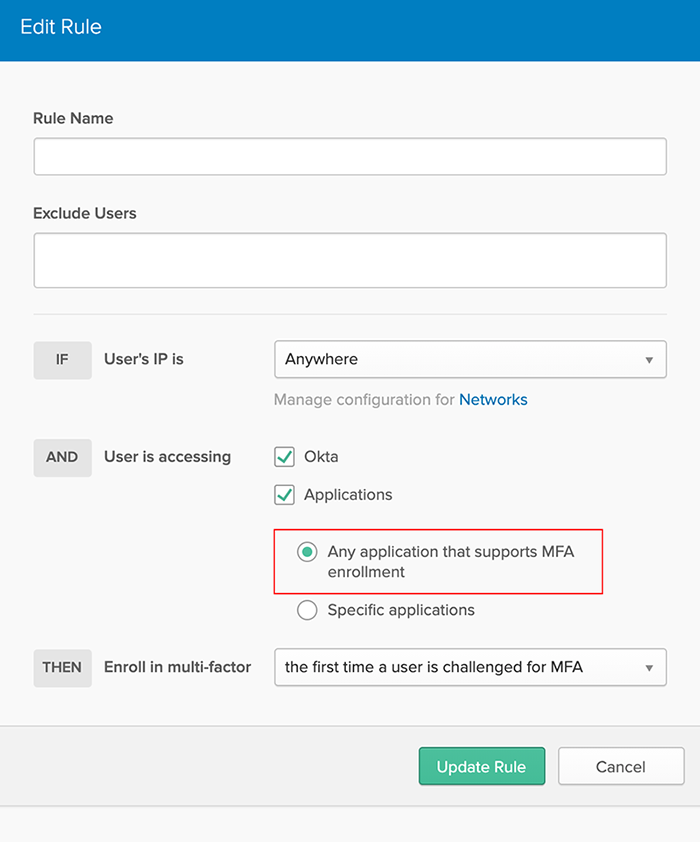Choose the Specific applications radio button
The image size is (700, 842).
coord(307,610)
